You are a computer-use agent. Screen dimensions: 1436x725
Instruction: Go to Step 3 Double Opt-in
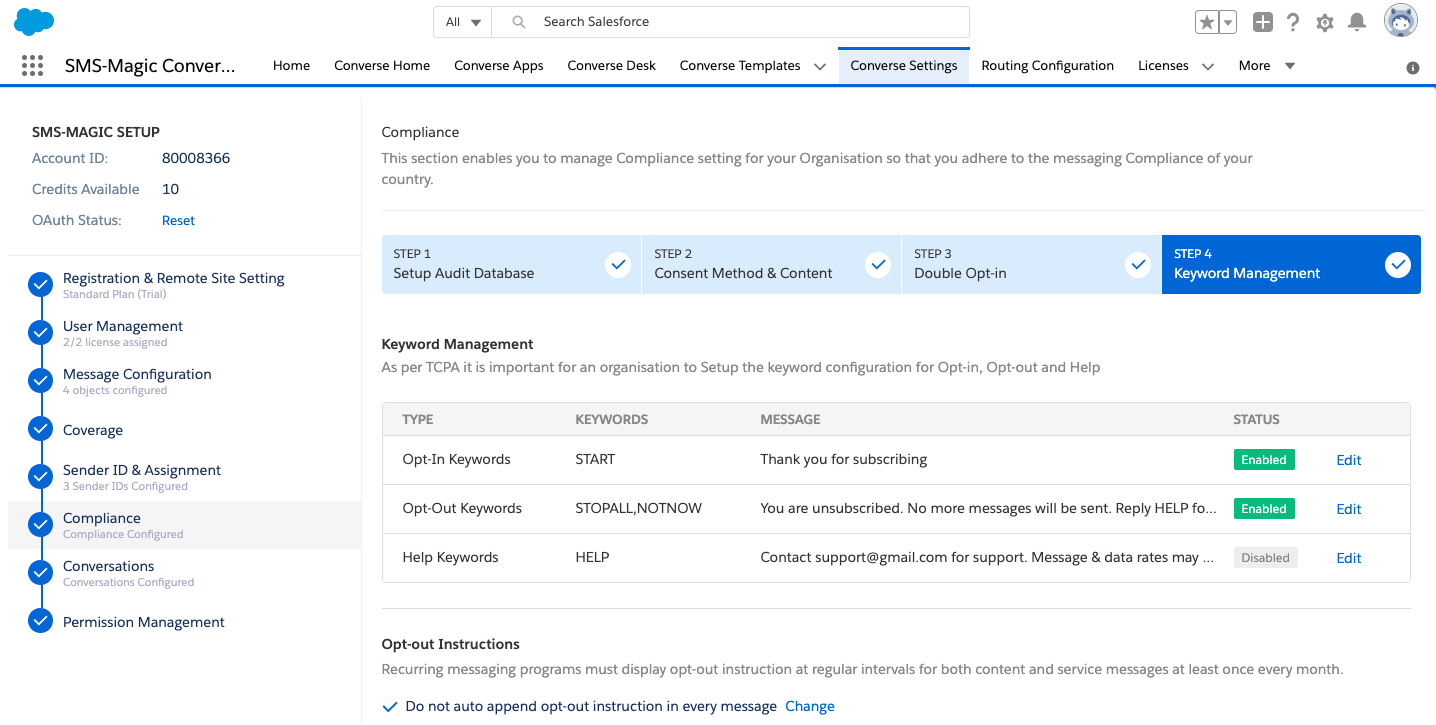[1031, 264]
